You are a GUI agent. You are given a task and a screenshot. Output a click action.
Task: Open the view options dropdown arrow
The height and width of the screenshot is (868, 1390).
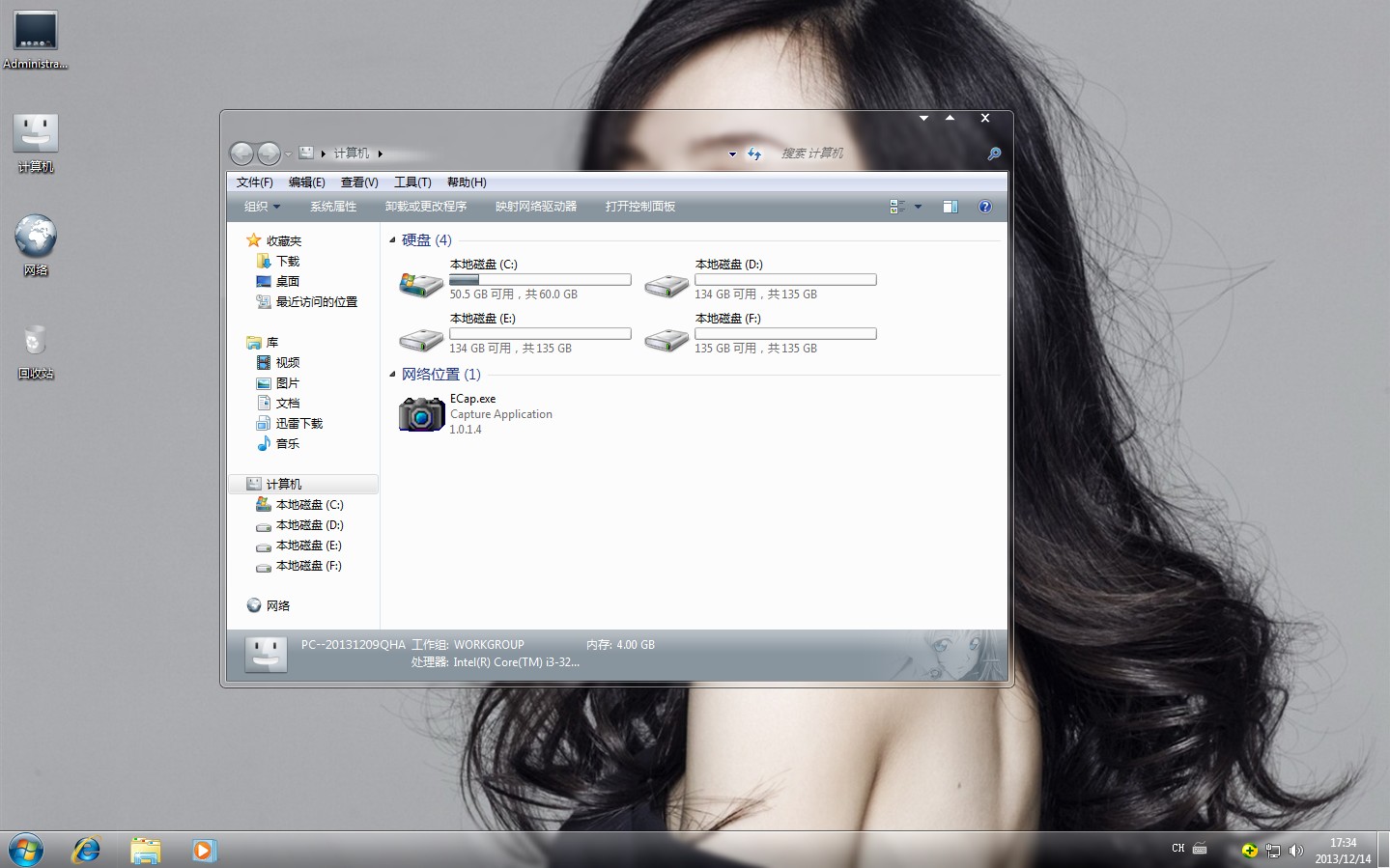[x=918, y=207]
